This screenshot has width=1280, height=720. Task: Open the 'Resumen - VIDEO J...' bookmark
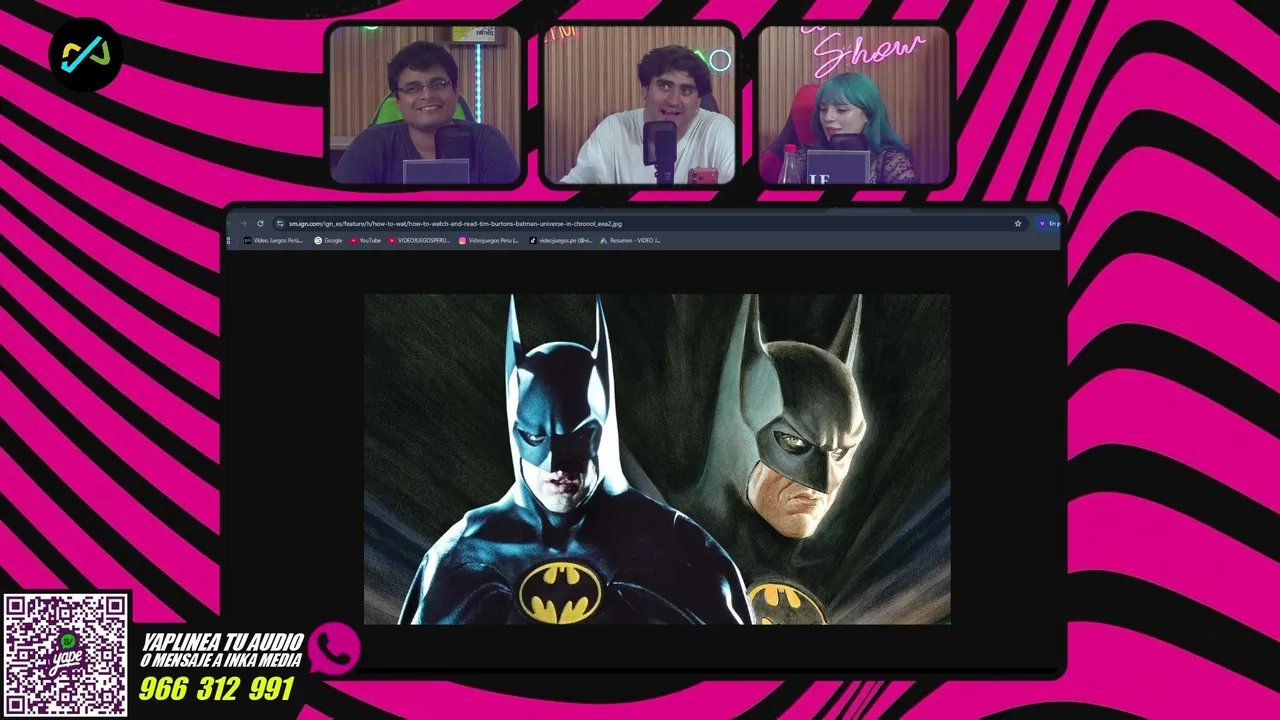[x=630, y=240]
